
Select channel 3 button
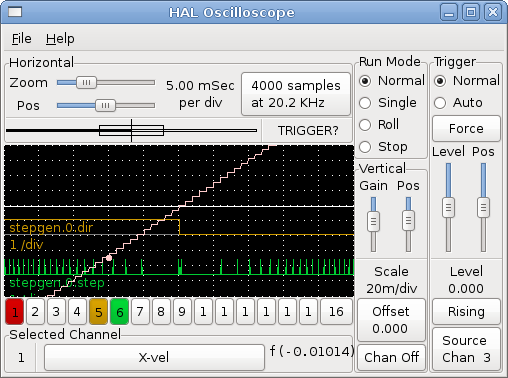coord(56,312)
